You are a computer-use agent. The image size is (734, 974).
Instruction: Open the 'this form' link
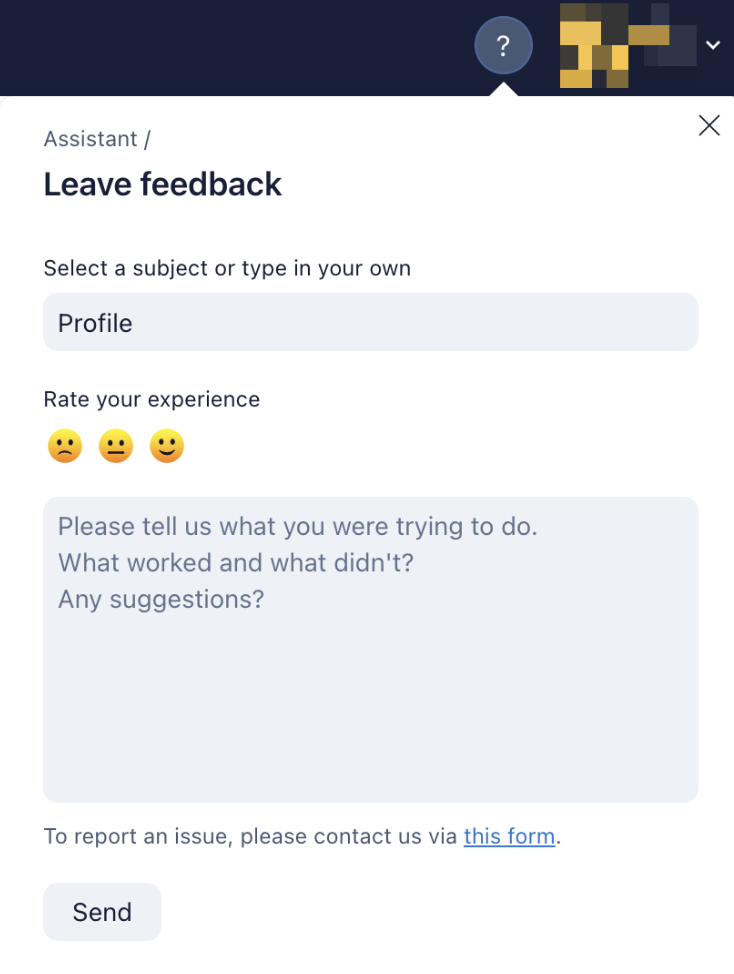(x=509, y=836)
